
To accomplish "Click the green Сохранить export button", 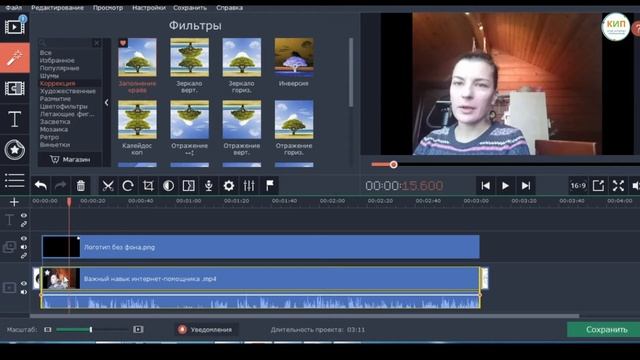I will click(604, 329).
